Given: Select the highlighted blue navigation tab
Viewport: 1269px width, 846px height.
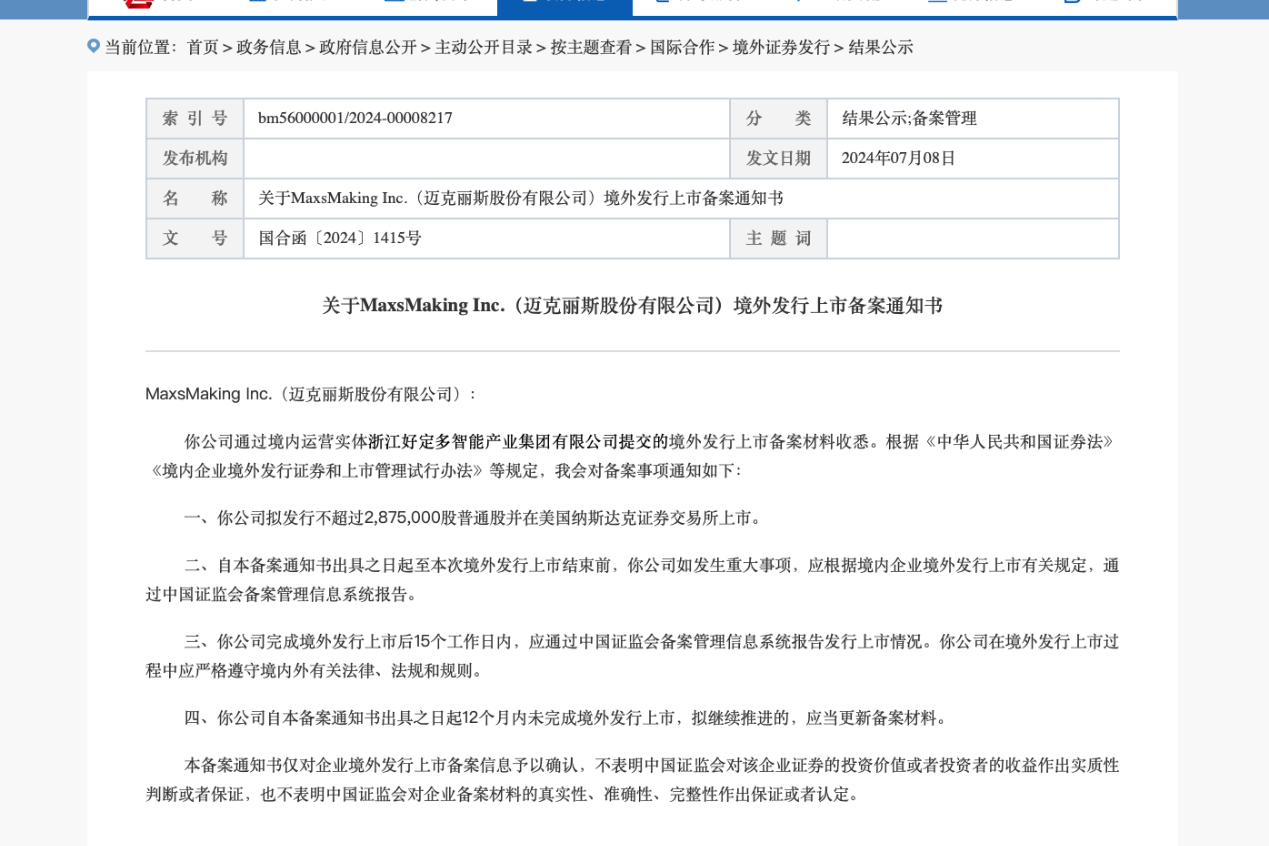Looking at the screenshot, I should pyautogui.click(x=564, y=6).
